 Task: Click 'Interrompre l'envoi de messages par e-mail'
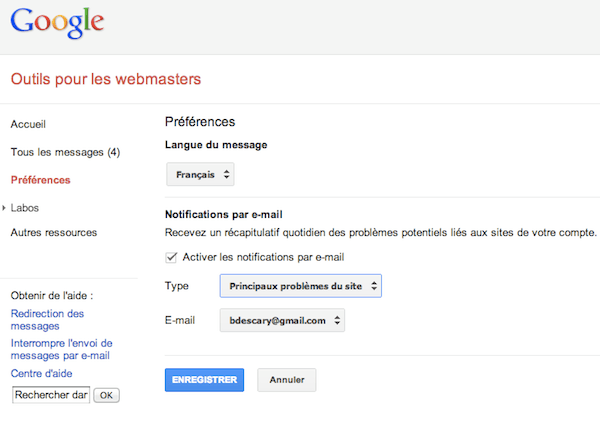(x=60, y=348)
